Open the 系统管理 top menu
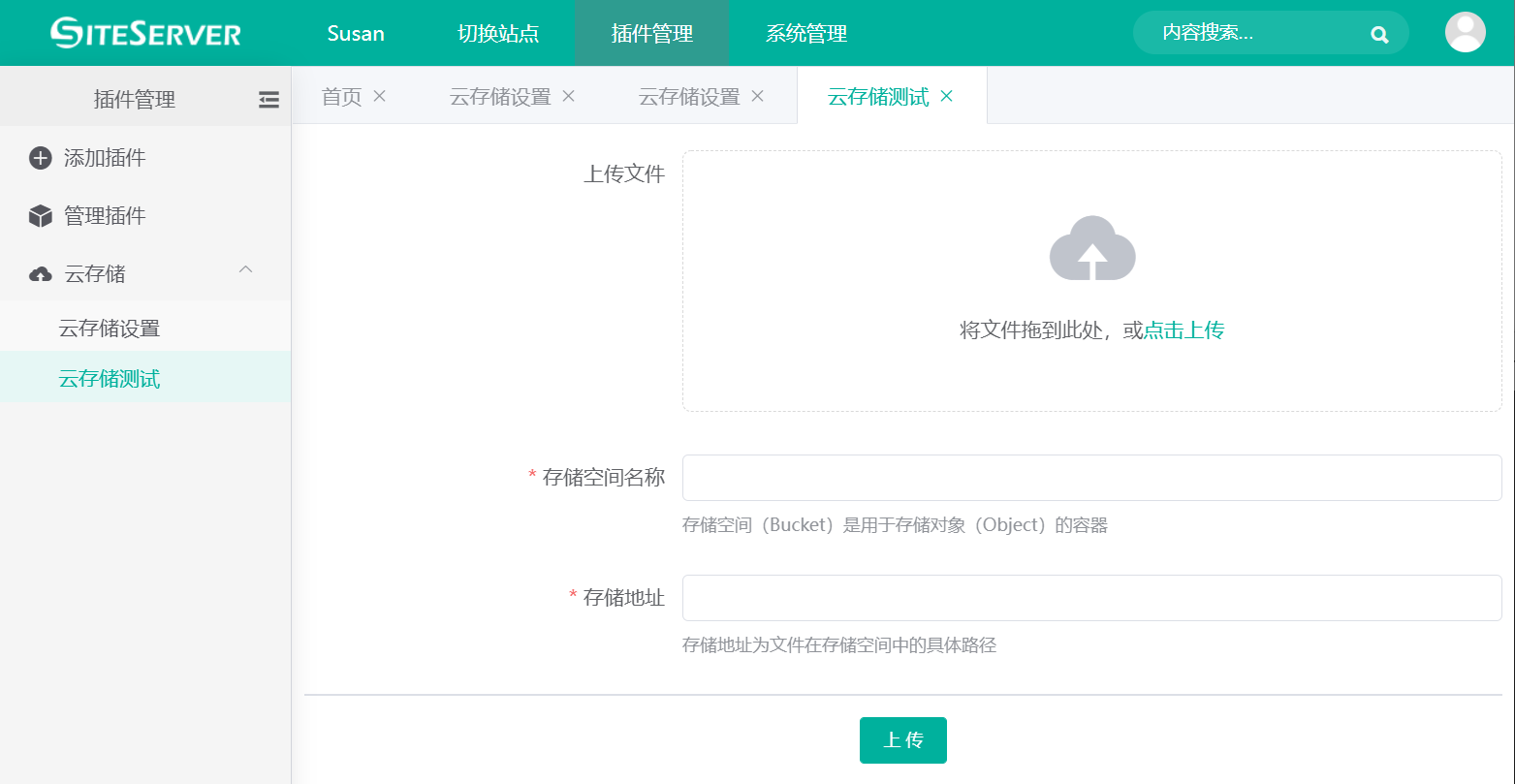Image resolution: width=1515 pixels, height=784 pixels. 806,34
